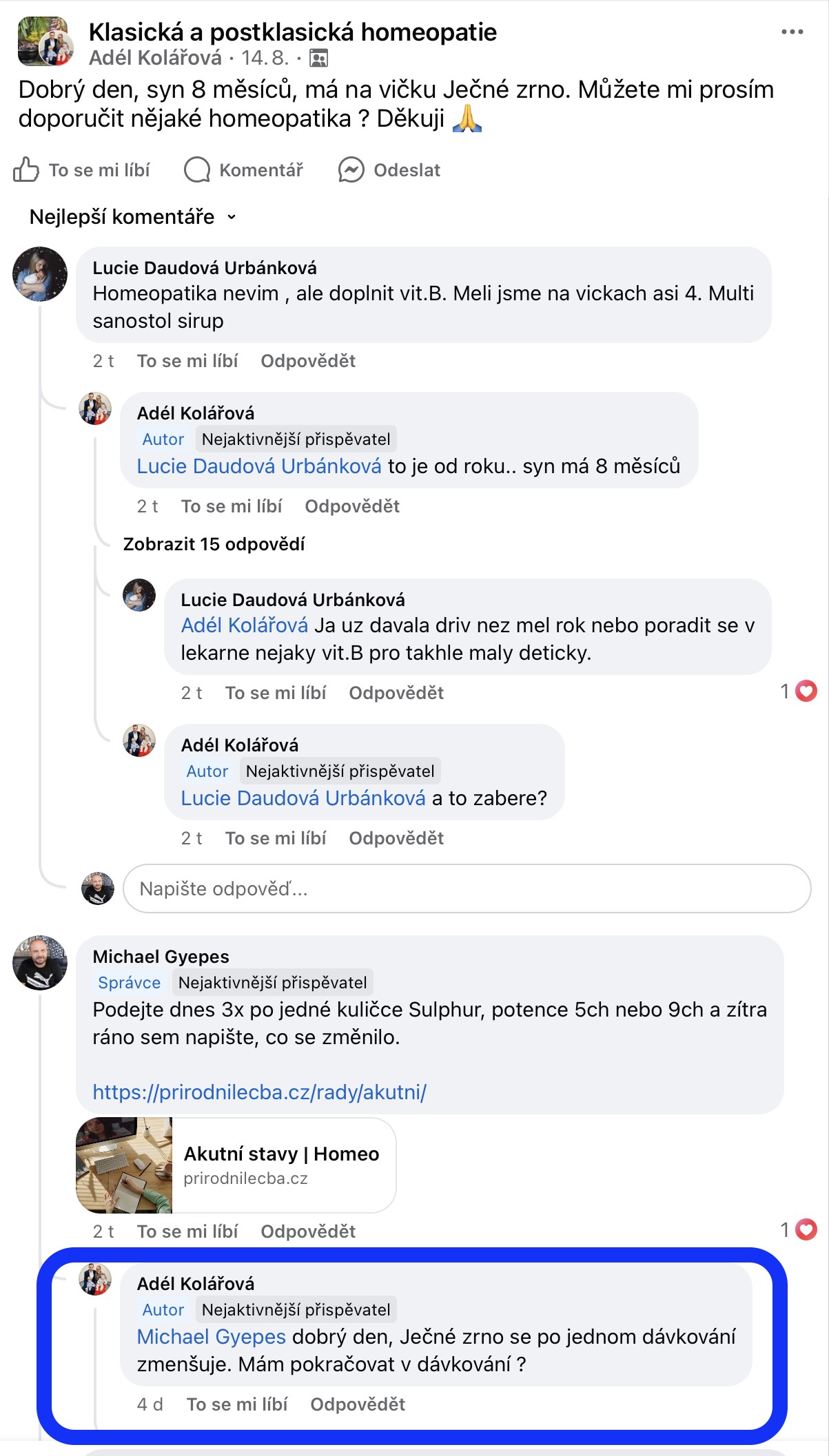Open the Klasická a postklasická homeopatie group

(x=292, y=32)
